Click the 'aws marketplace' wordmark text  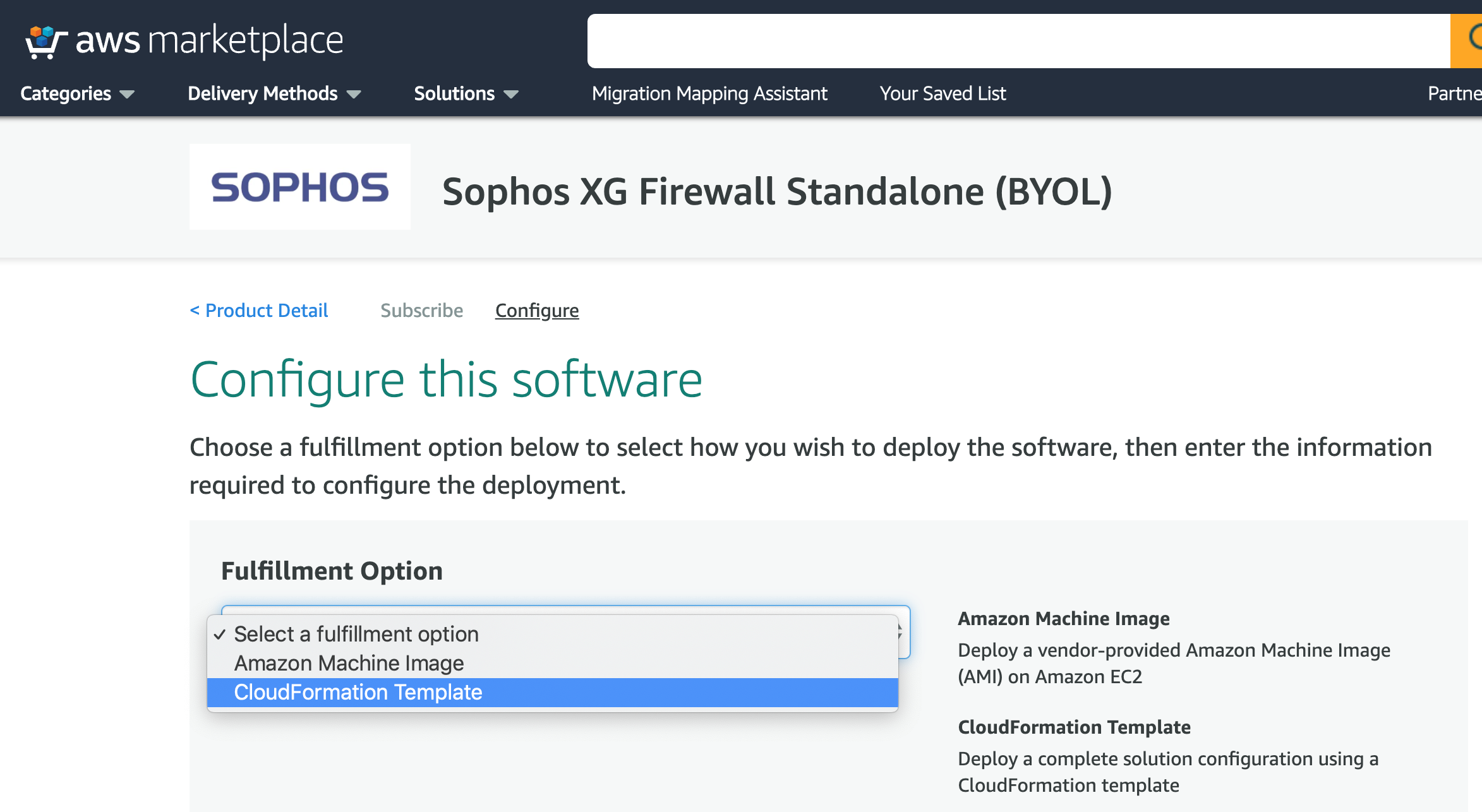coord(210,40)
